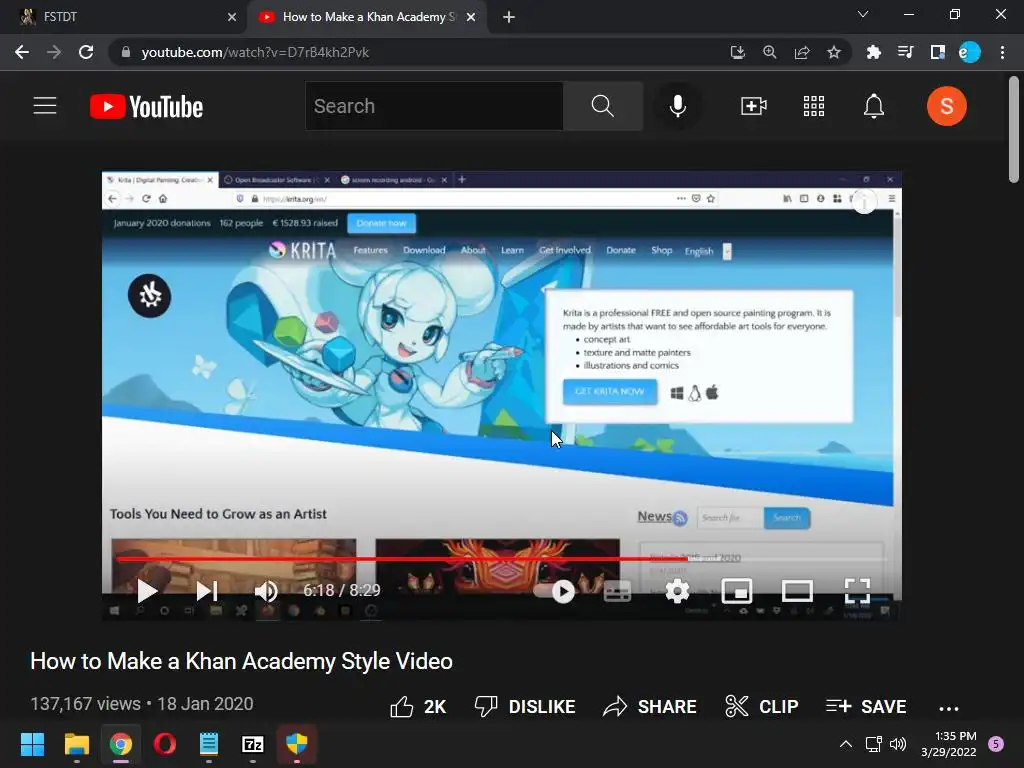Open the YouTube apps grid icon
This screenshot has width=1024, height=768.
point(814,106)
